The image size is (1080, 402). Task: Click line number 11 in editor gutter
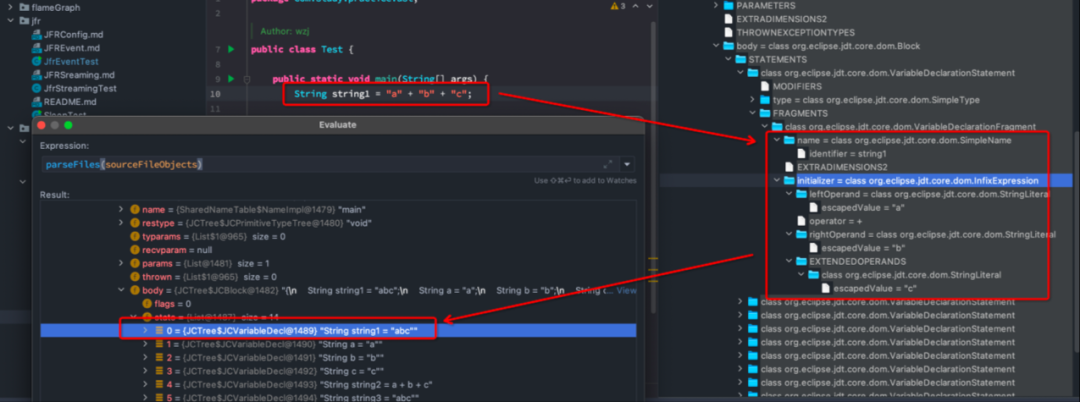click(216, 109)
